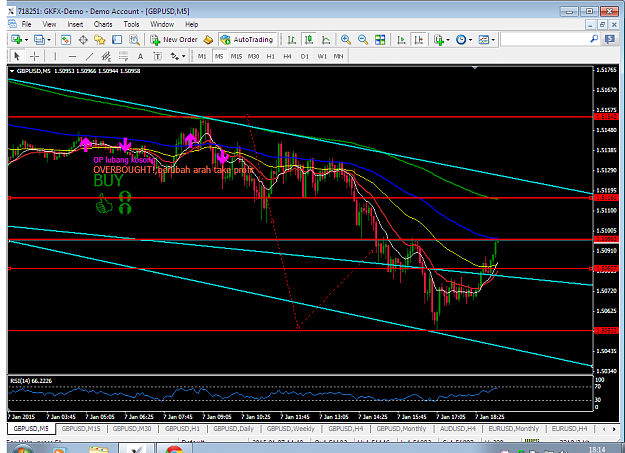Open Chrome from the taskbar
This screenshot has width=625, height=453.
click(x=174, y=449)
